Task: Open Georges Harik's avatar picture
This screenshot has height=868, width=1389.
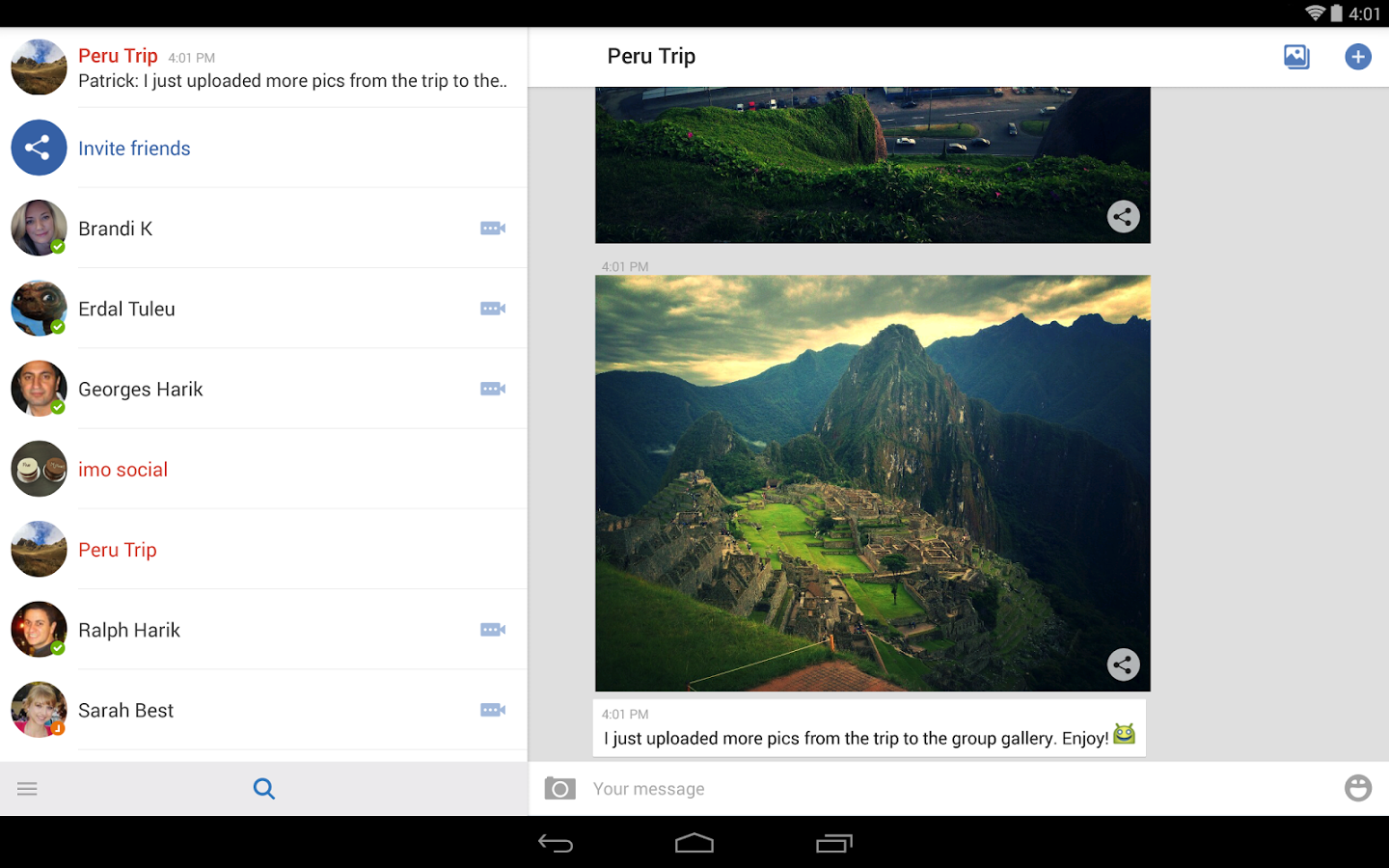Action: tap(39, 389)
